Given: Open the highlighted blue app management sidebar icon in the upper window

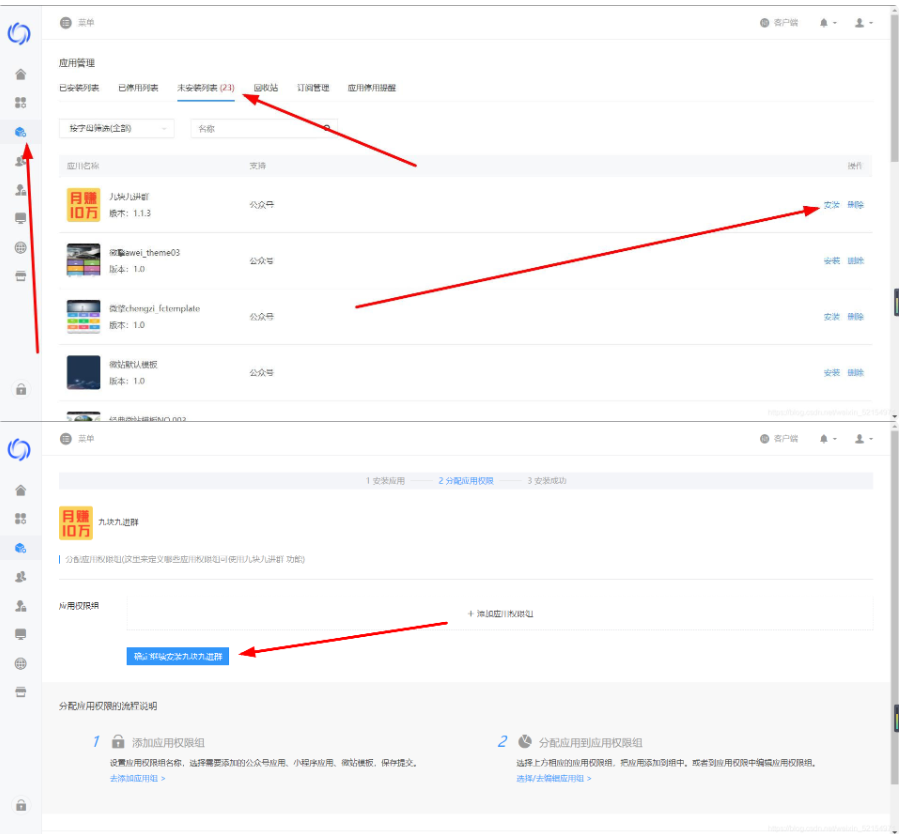Looking at the screenshot, I should [x=21, y=132].
